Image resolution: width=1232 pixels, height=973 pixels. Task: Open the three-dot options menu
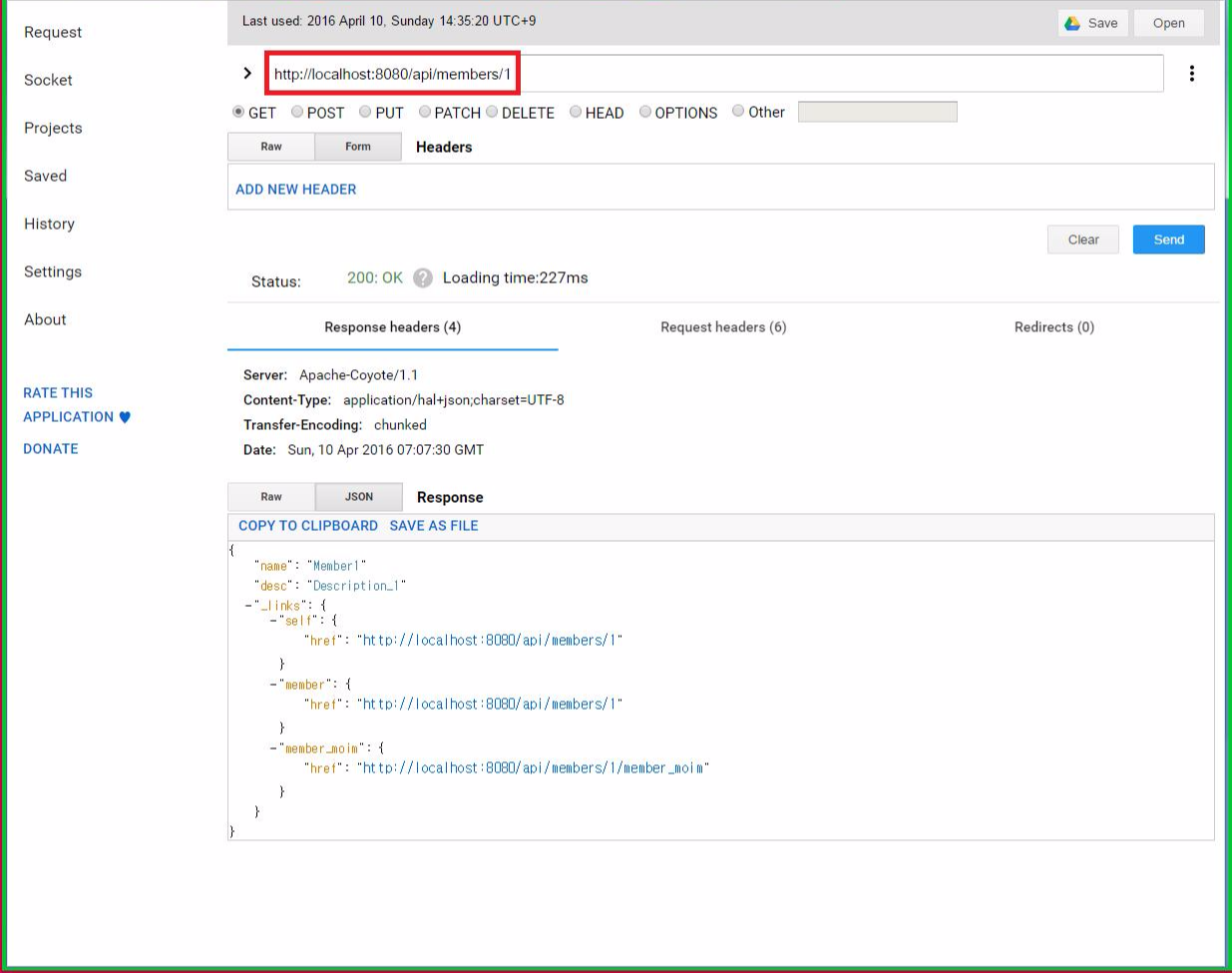[1192, 74]
